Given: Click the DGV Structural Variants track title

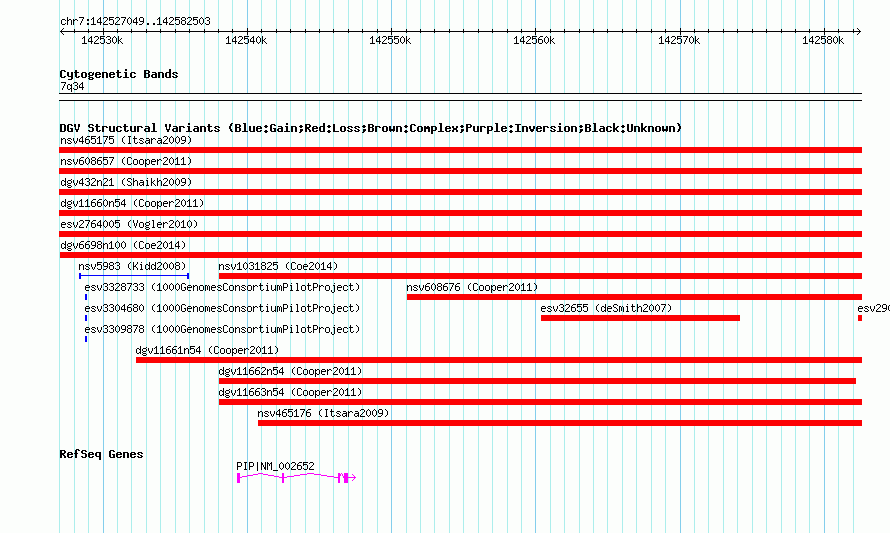Looking at the screenshot, I should point(370,128).
